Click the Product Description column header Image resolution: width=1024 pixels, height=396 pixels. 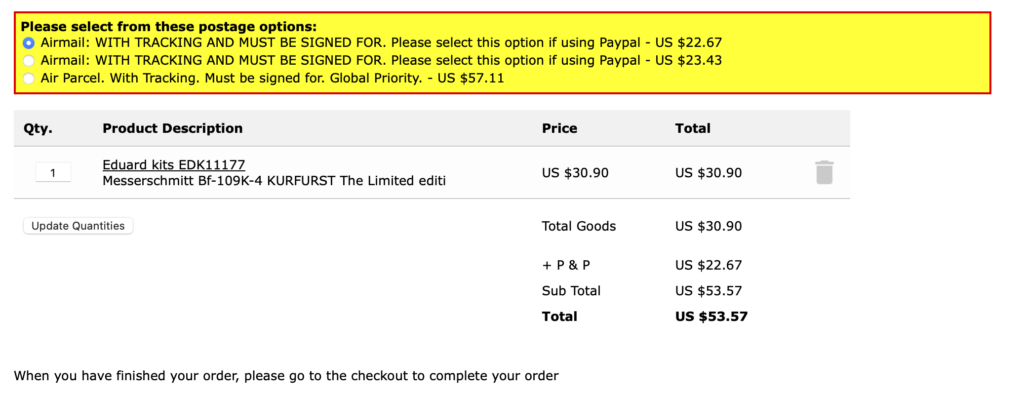pos(172,129)
